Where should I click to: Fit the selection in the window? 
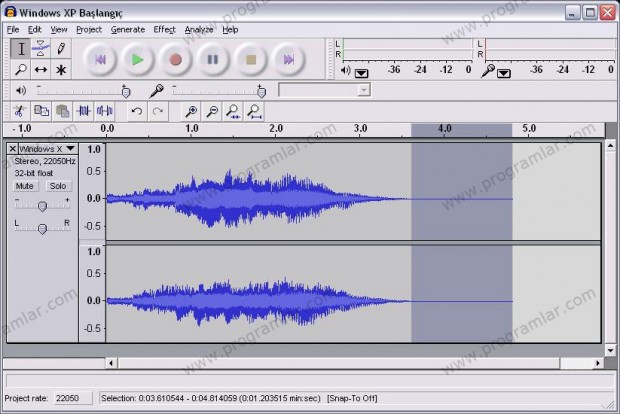tap(233, 111)
